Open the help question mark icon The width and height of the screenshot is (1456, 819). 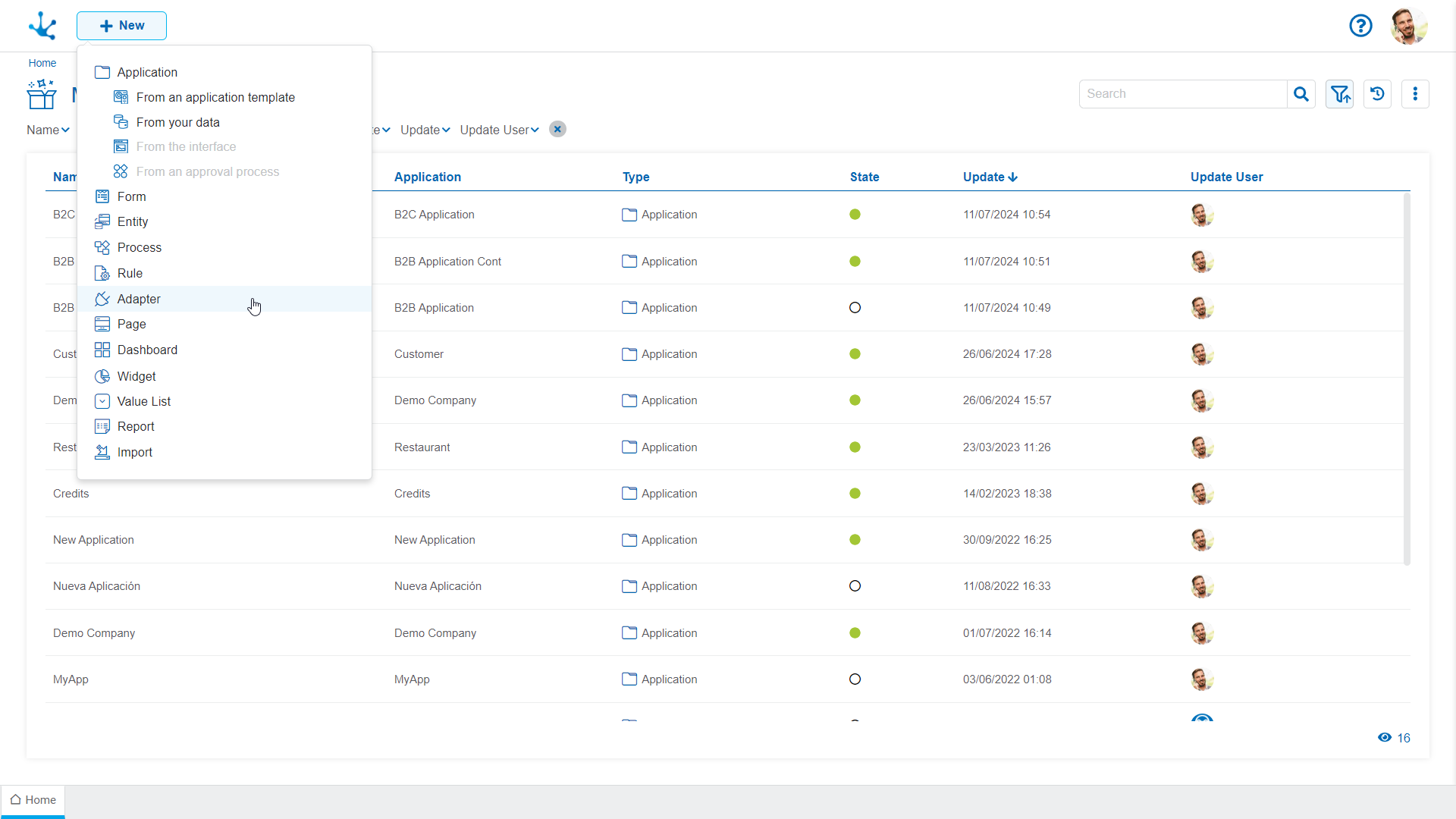pos(1360,26)
